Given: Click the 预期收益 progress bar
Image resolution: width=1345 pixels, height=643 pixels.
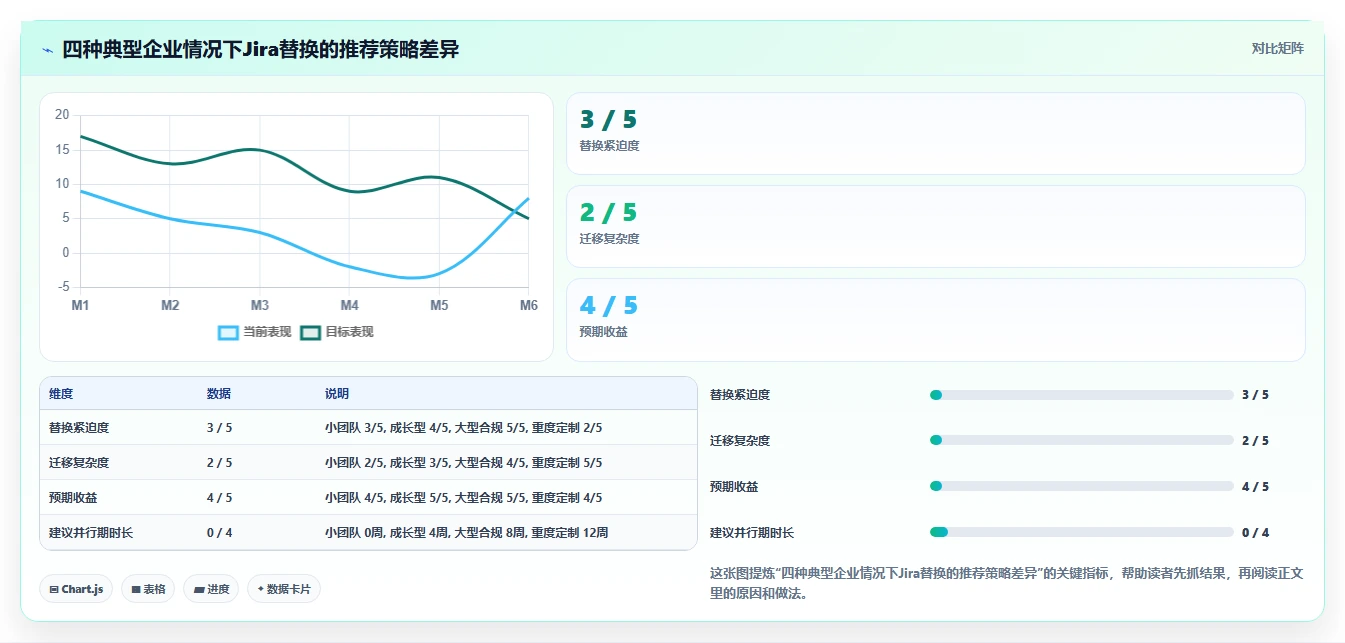Looking at the screenshot, I should [1081, 486].
